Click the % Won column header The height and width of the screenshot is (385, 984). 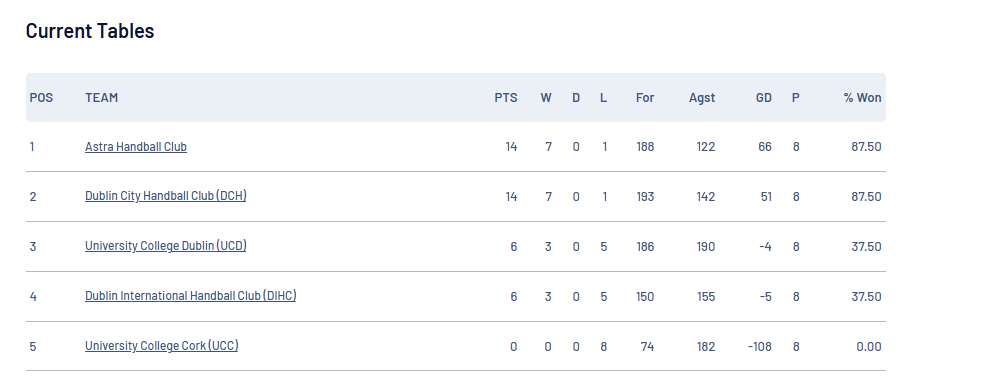pyautogui.click(x=862, y=98)
